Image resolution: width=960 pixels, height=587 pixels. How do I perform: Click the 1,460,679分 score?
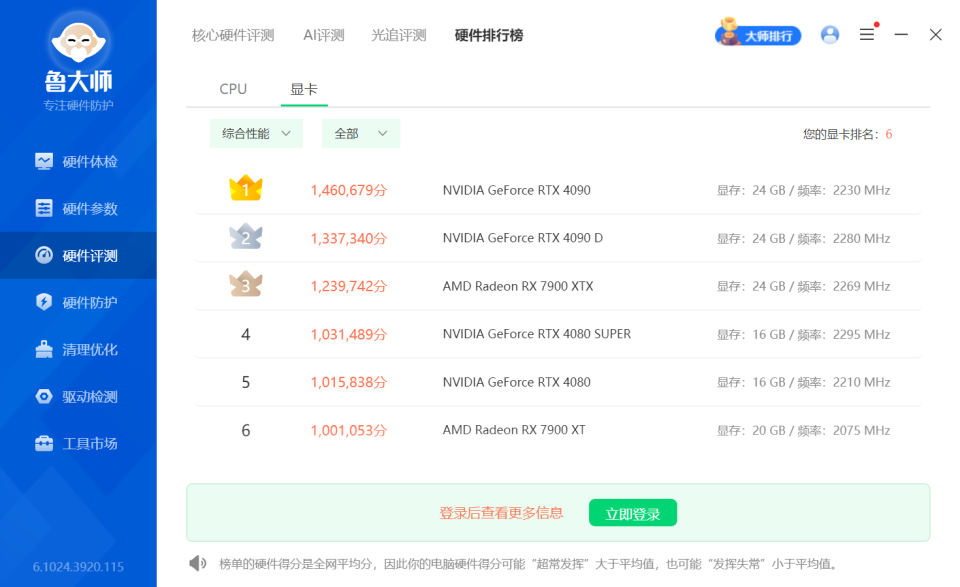pyautogui.click(x=349, y=190)
